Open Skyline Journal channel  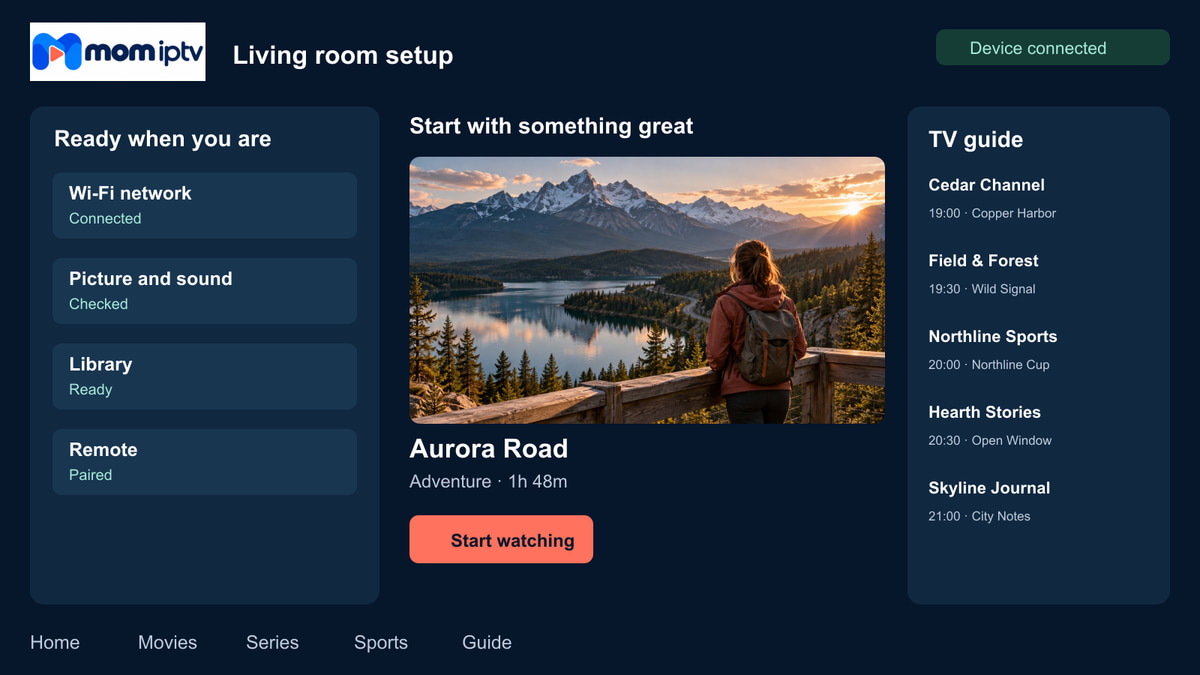point(989,488)
